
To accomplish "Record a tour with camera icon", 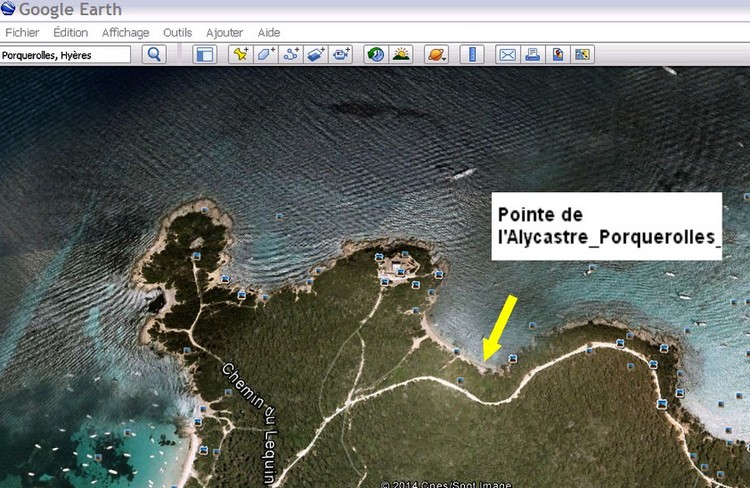I will click(343, 55).
